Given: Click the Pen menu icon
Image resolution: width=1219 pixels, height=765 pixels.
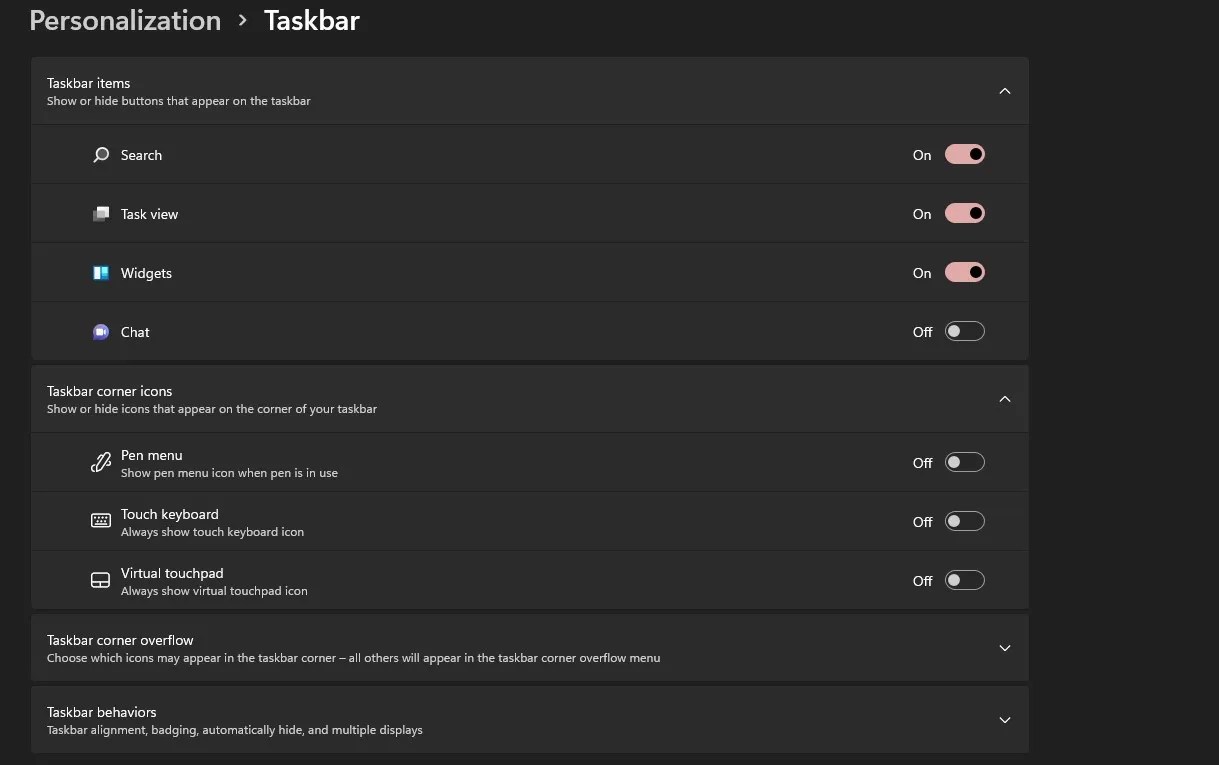Looking at the screenshot, I should point(100,462).
